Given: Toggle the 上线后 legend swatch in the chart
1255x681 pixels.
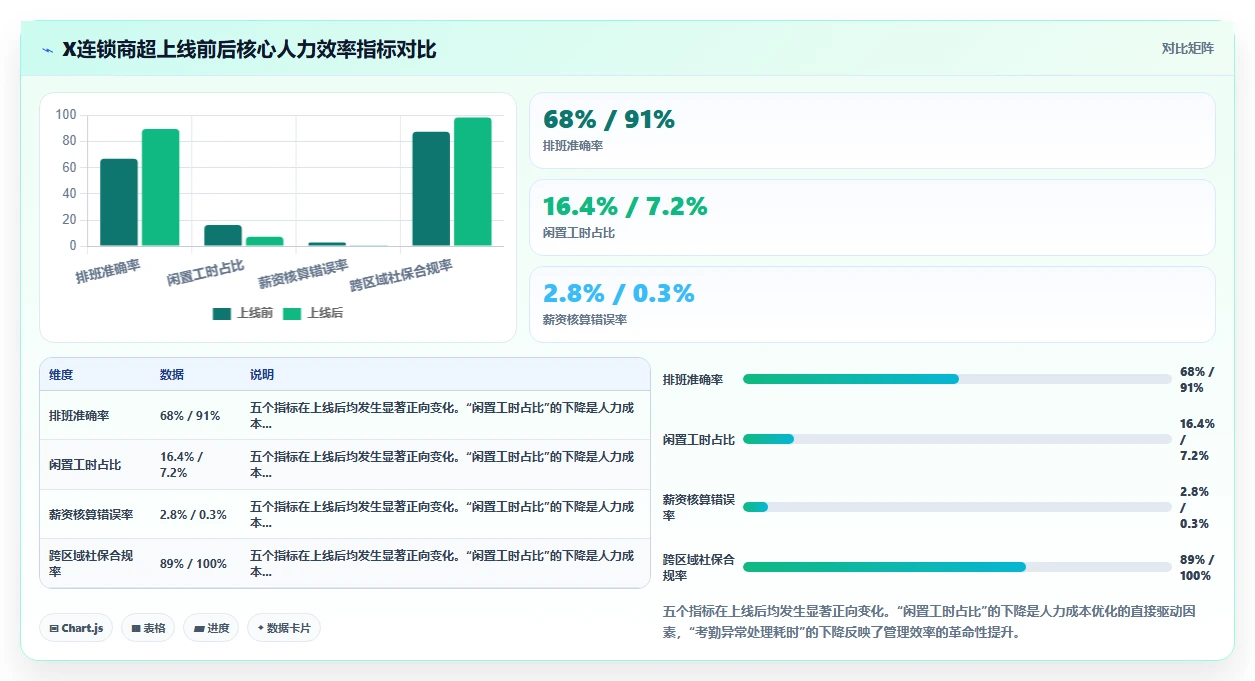Looking at the screenshot, I should (x=292, y=314).
